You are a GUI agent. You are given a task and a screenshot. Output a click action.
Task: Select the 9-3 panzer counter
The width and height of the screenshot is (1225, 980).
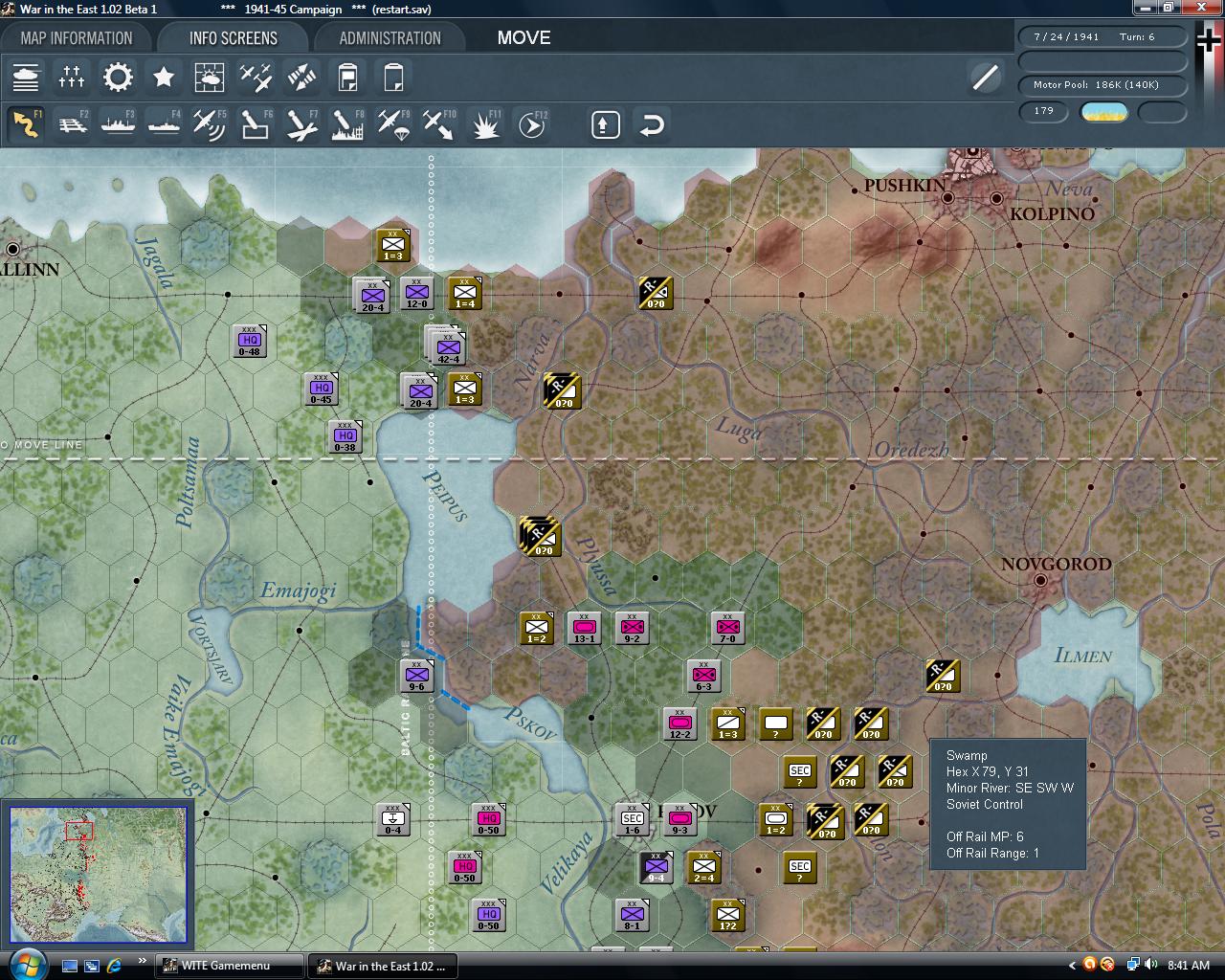pos(679,819)
